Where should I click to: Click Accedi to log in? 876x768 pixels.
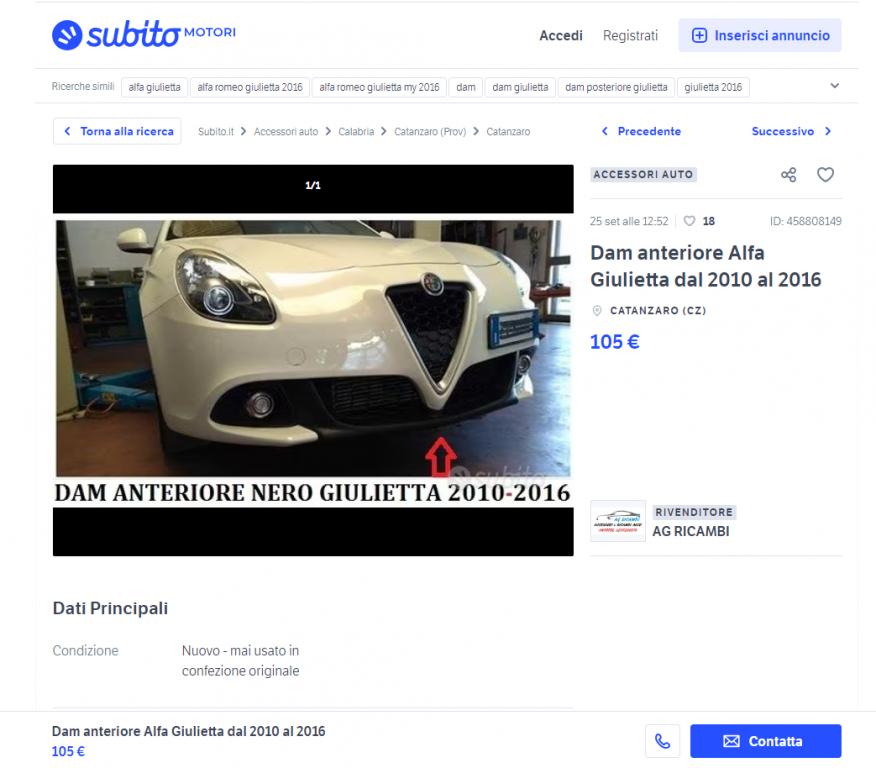(x=560, y=35)
